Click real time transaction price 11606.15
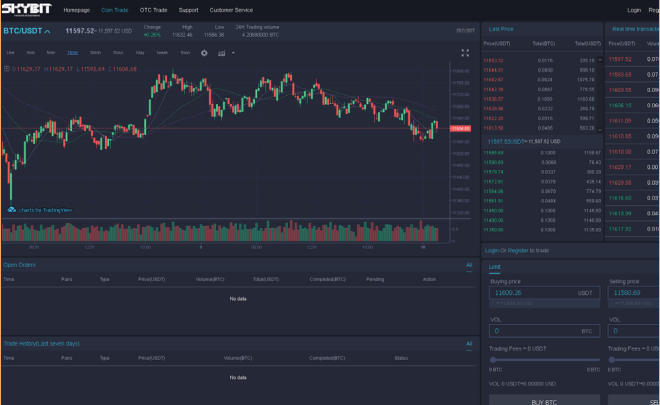Viewport: 660px width, 405px height. pyautogui.click(x=620, y=105)
